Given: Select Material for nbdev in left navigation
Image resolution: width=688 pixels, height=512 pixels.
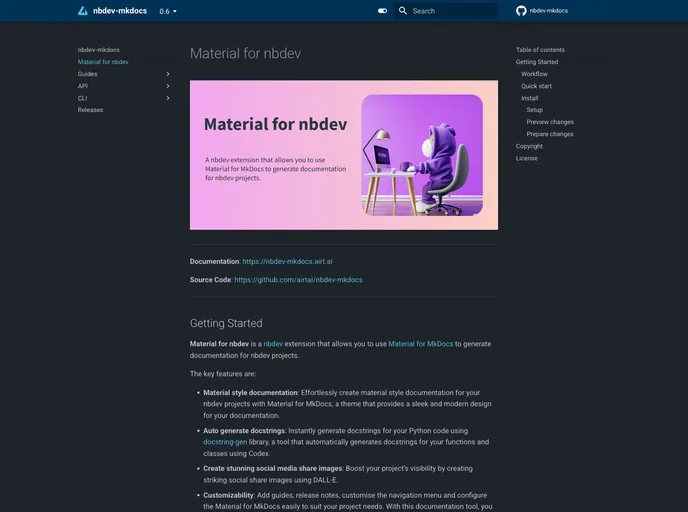Looking at the screenshot, I should click(103, 62).
